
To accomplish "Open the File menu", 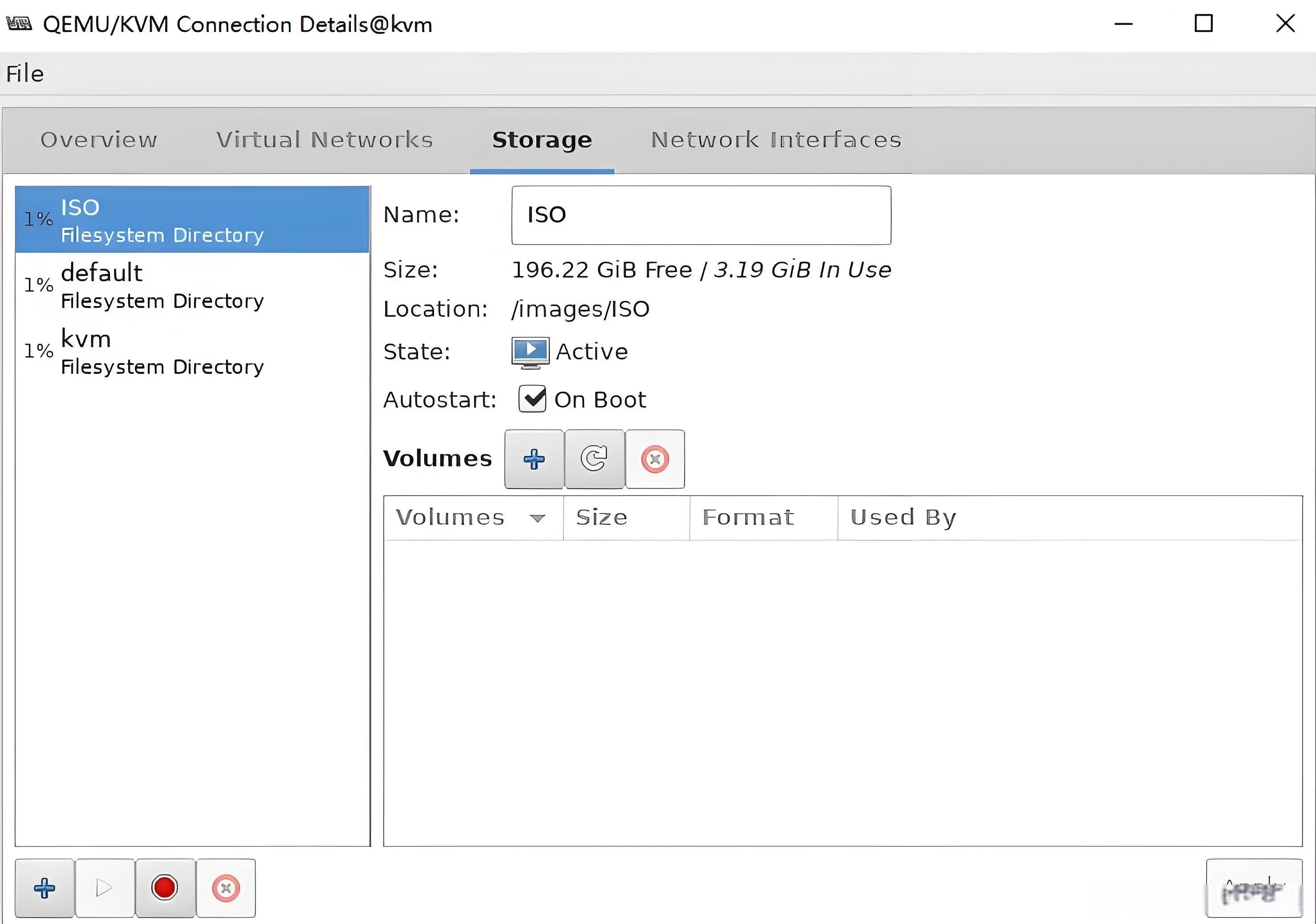I will point(25,74).
